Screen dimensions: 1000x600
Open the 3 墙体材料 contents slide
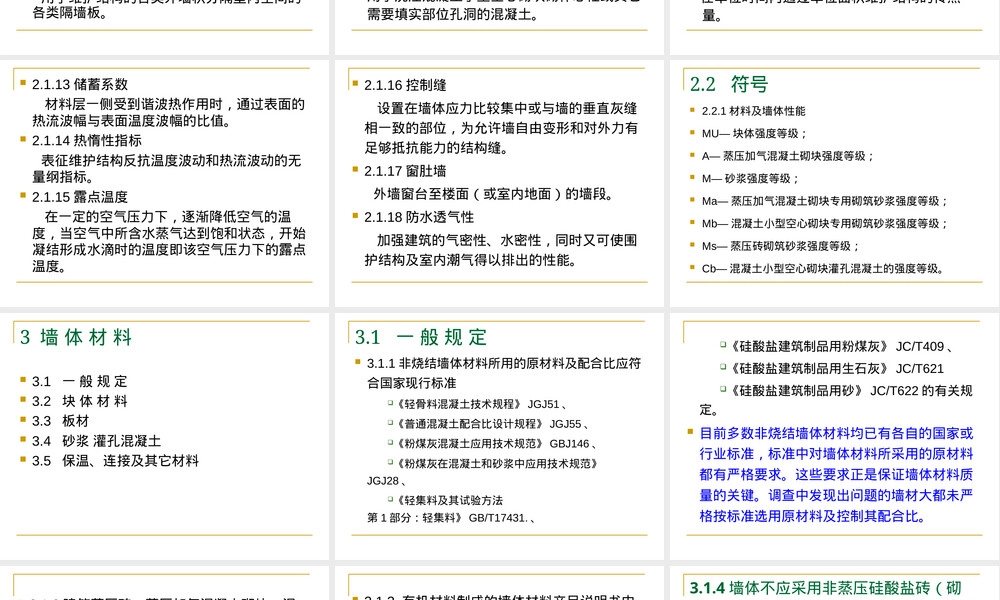(164, 436)
